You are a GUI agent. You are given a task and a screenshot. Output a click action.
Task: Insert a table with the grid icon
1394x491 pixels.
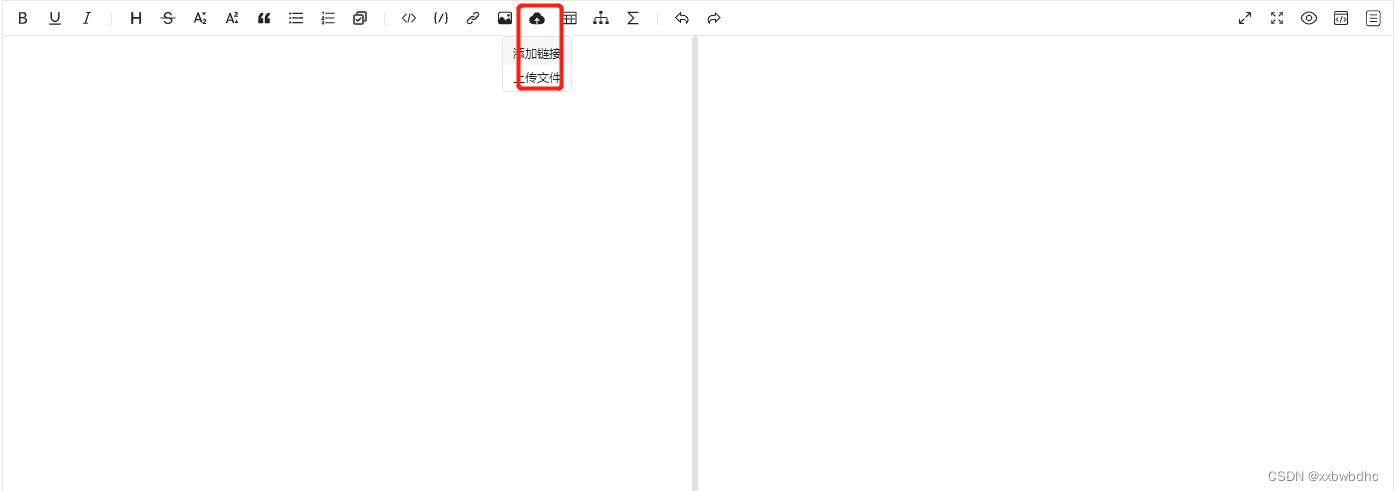[x=569, y=18]
